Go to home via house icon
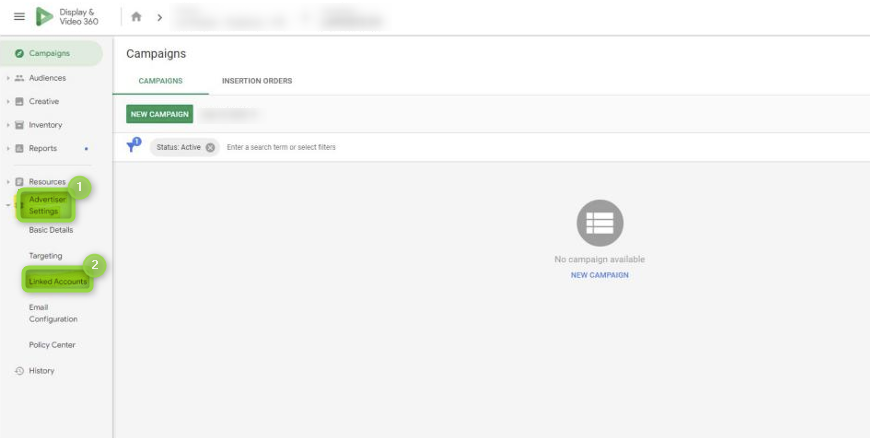The image size is (870, 438). click(137, 17)
